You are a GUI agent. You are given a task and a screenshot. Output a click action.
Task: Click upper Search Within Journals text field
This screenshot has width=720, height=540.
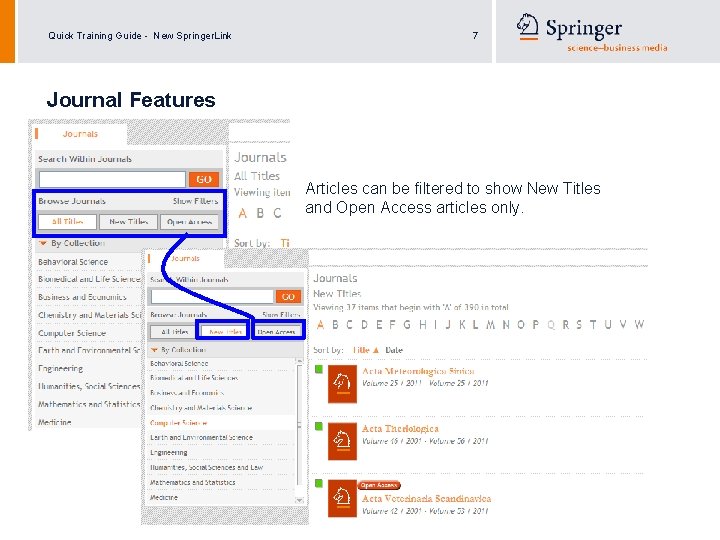[112, 179]
